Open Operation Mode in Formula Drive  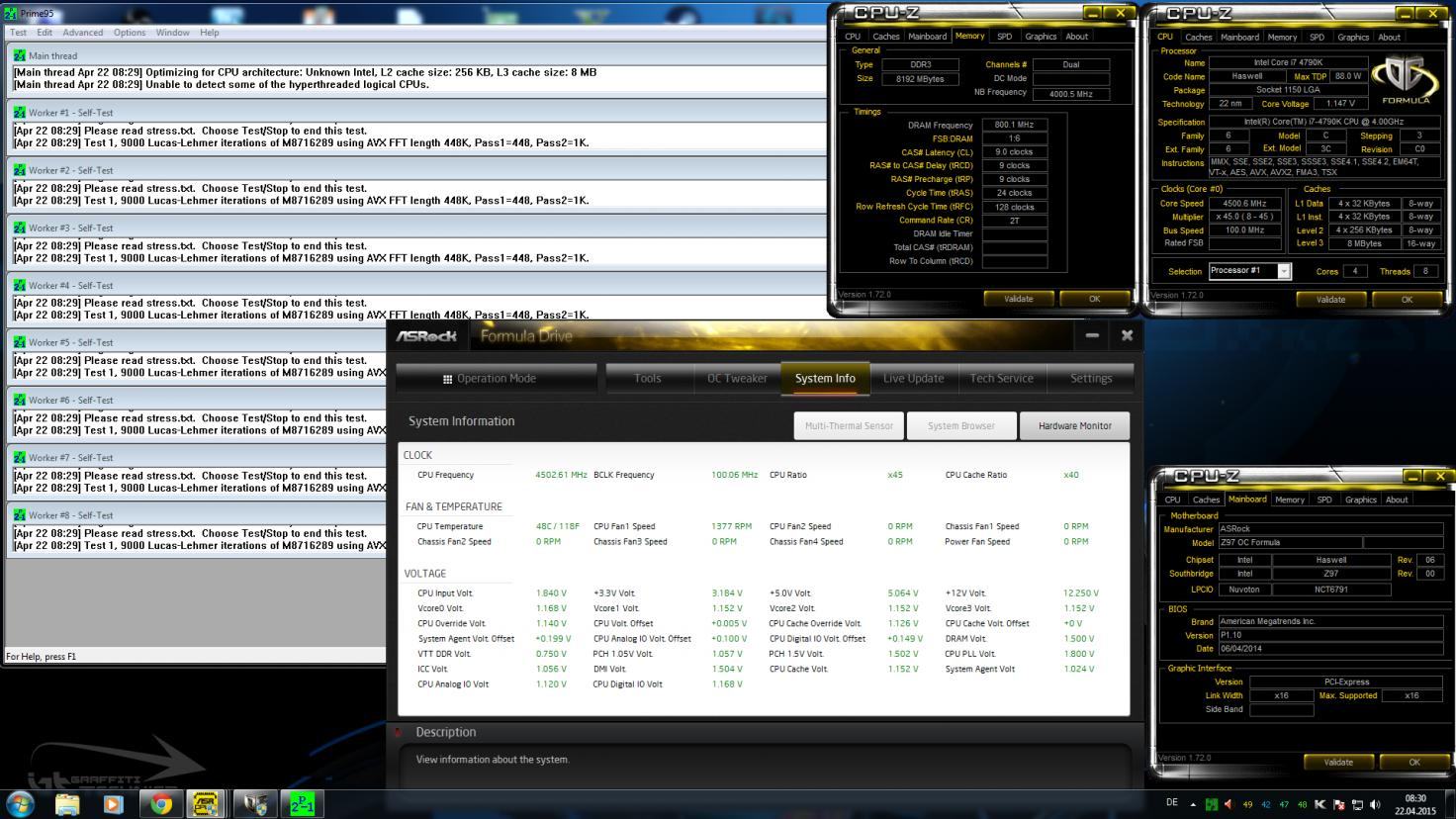(496, 378)
